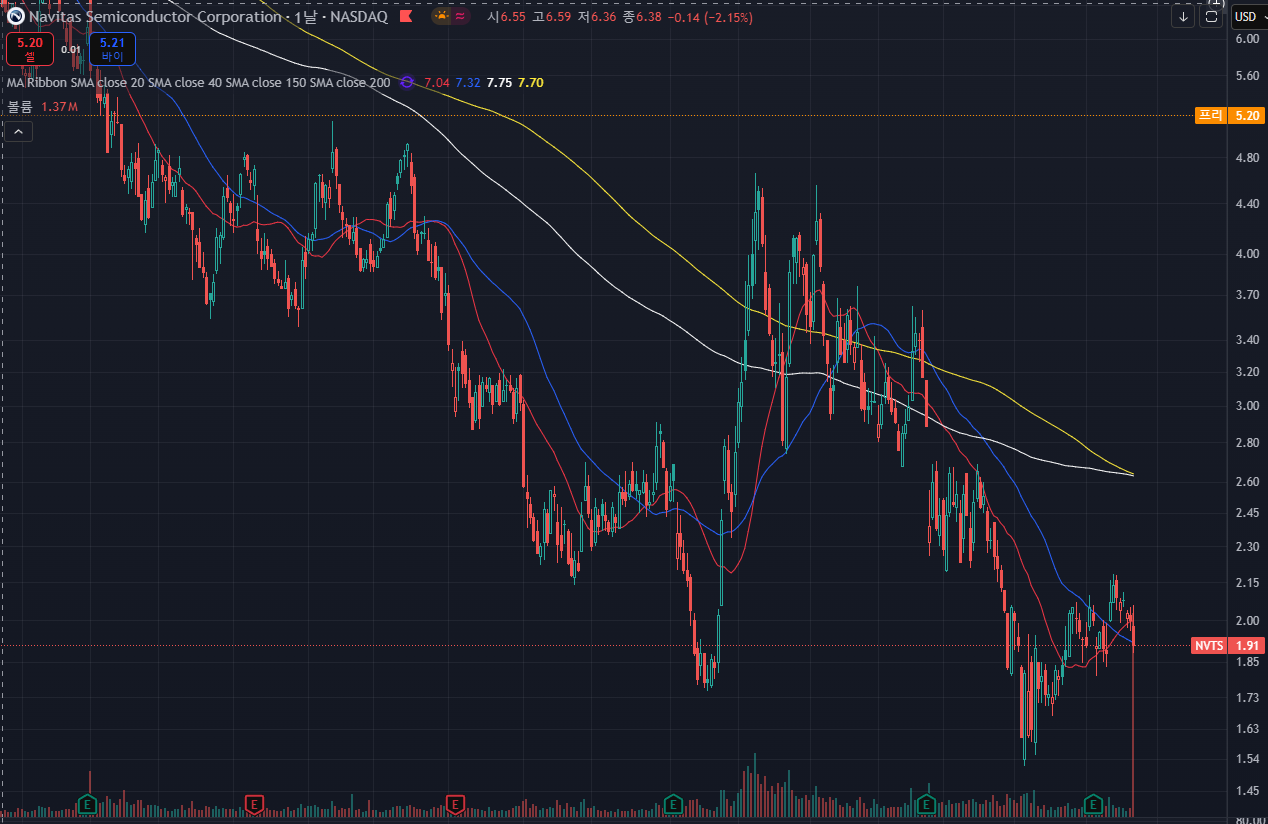The image size is (1268, 824).
Task: Click the second red earnings E marker
Action: pyautogui.click(x=456, y=803)
